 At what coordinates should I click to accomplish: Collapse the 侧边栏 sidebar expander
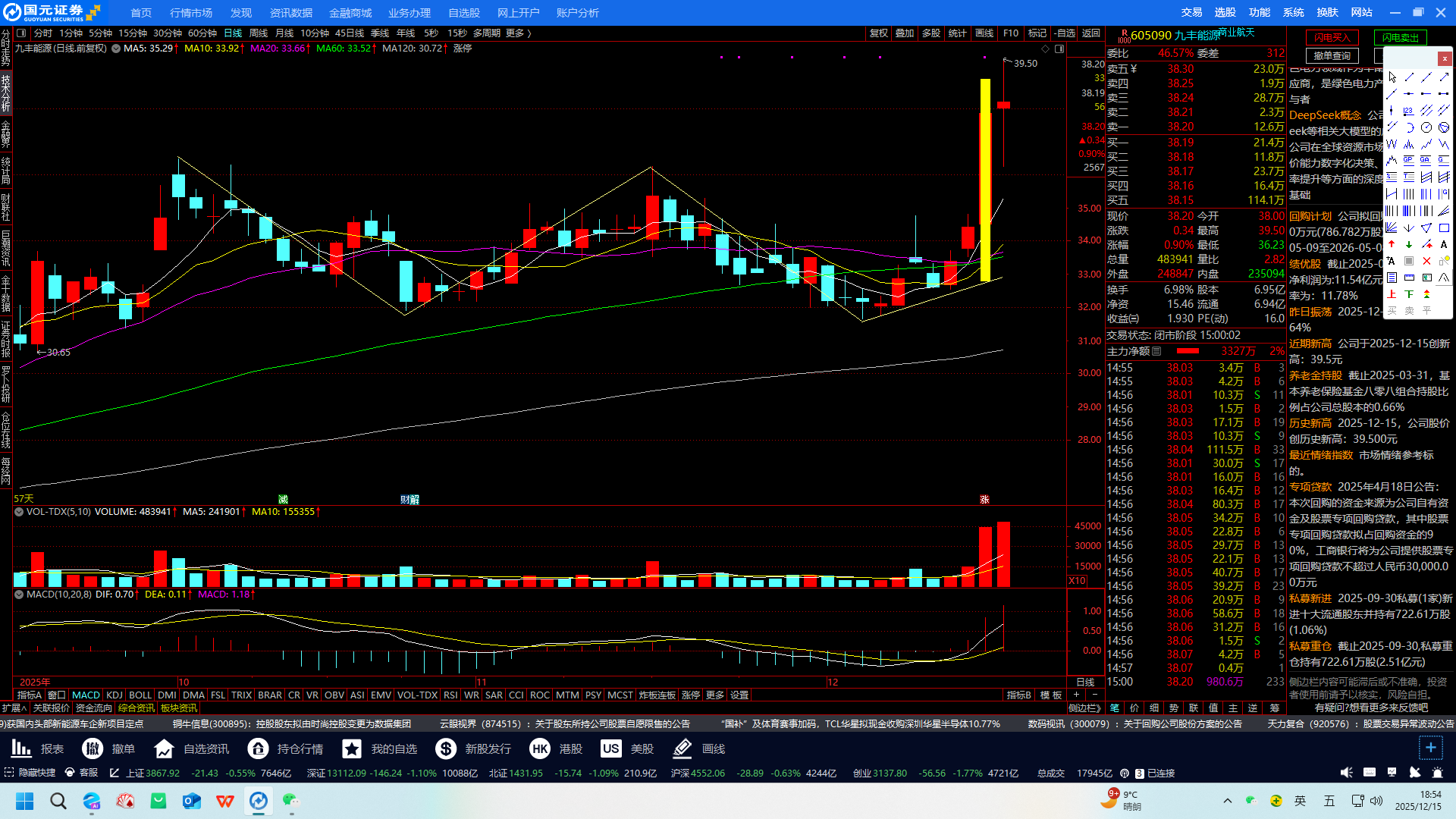tap(1084, 708)
